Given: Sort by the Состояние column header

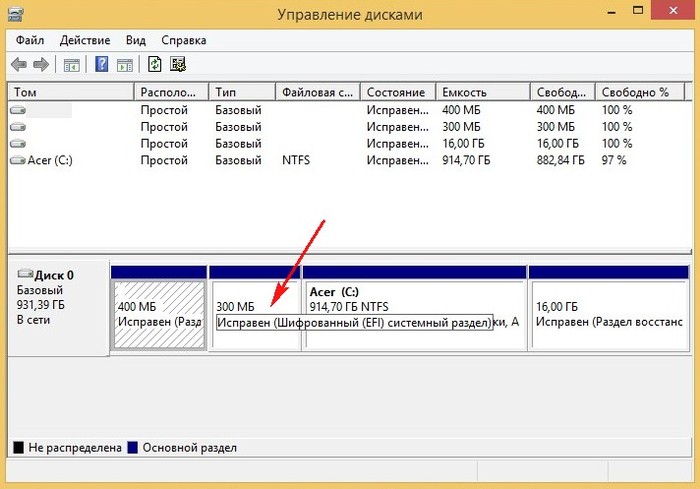Looking at the screenshot, I should tap(398, 92).
